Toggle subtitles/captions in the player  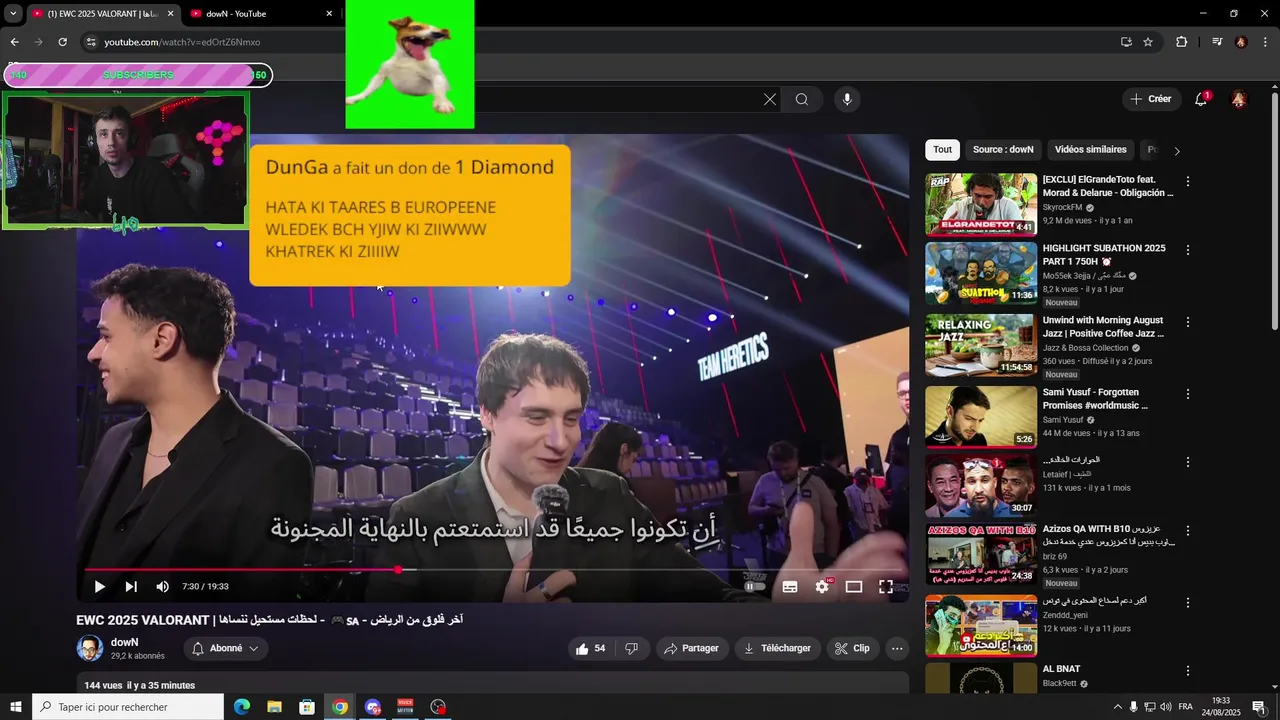[790, 587]
